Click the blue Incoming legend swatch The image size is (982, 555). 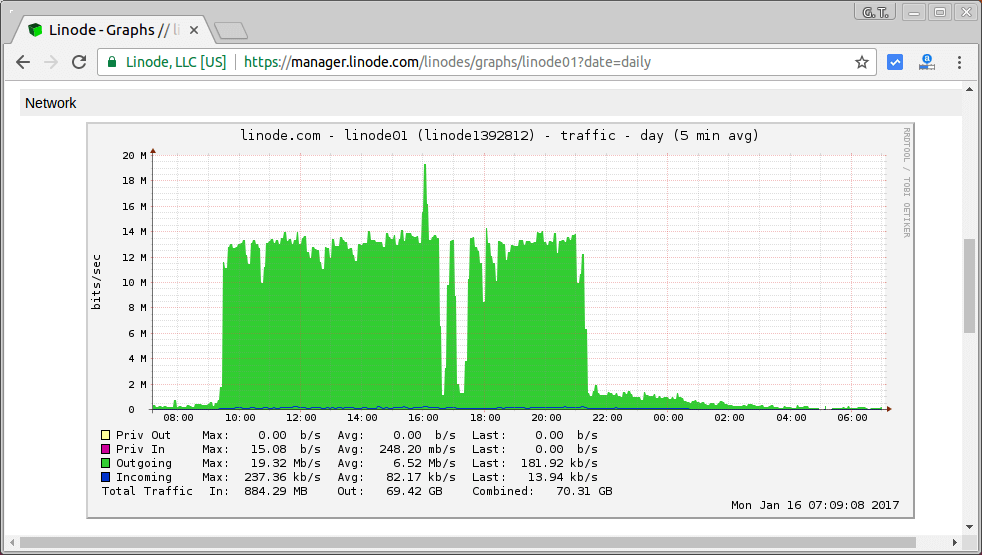click(105, 478)
